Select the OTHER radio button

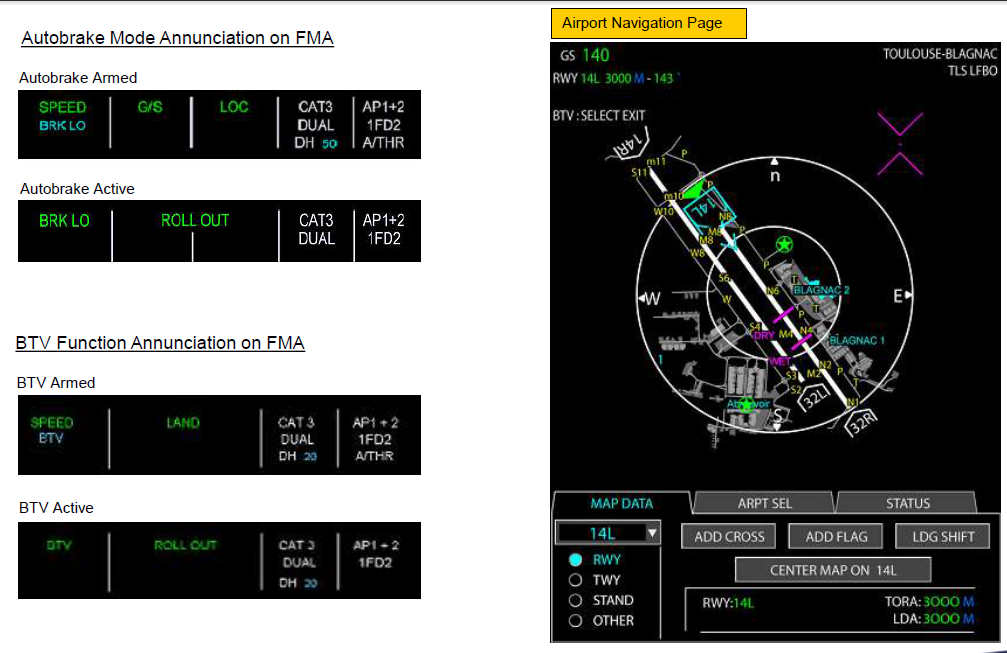[575, 621]
